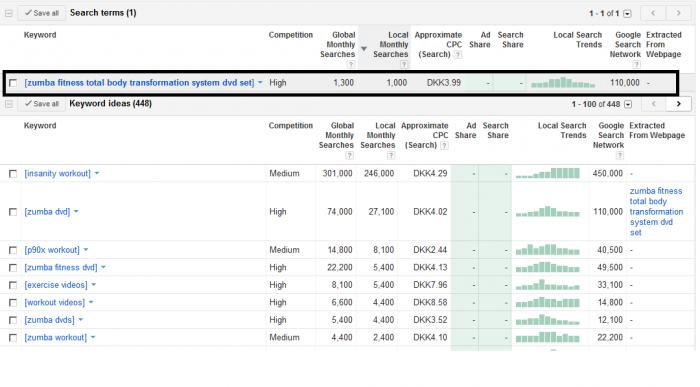This screenshot has height=387, width=700.
Task: Open dropdown arrow next to [insanity workout]
Action: (x=96, y=173)
